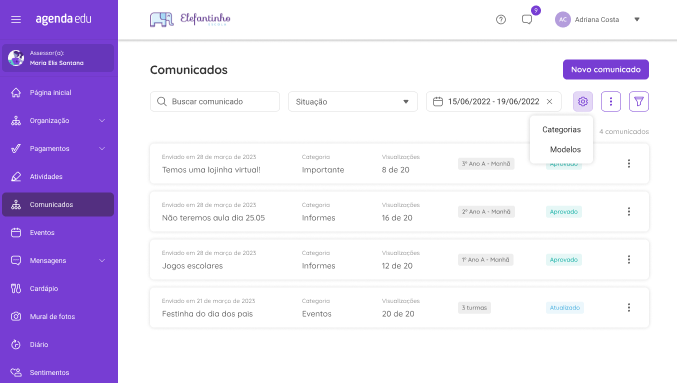Click the Comunicados page heading
This screenshot has width=677, height=383.
189,70
